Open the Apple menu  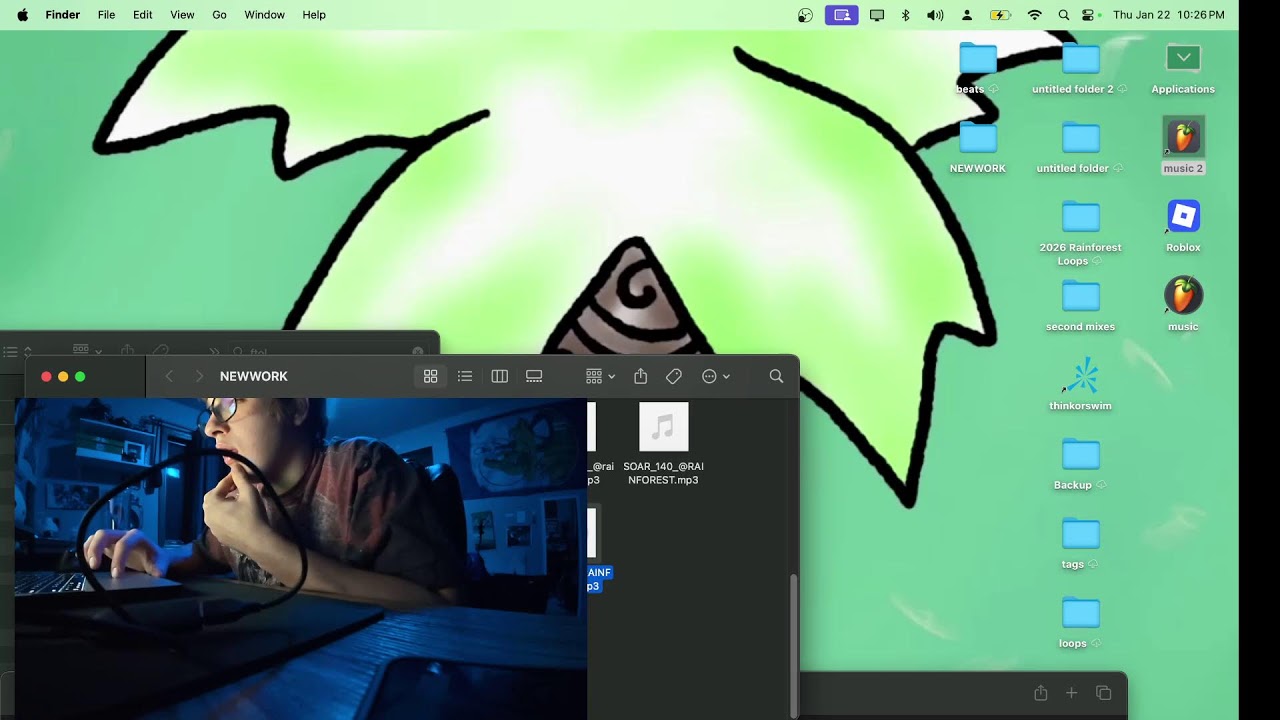click(x=22, y=15)
